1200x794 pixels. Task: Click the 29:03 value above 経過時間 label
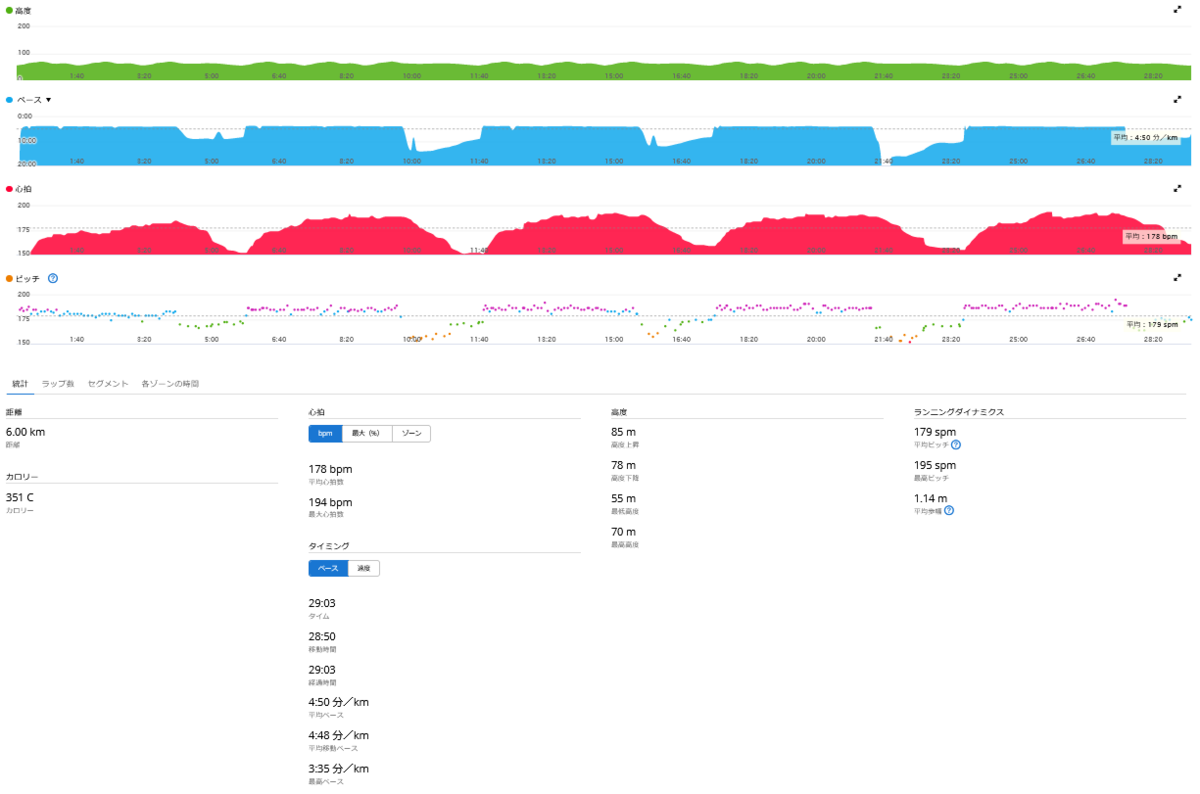(322, 669)
